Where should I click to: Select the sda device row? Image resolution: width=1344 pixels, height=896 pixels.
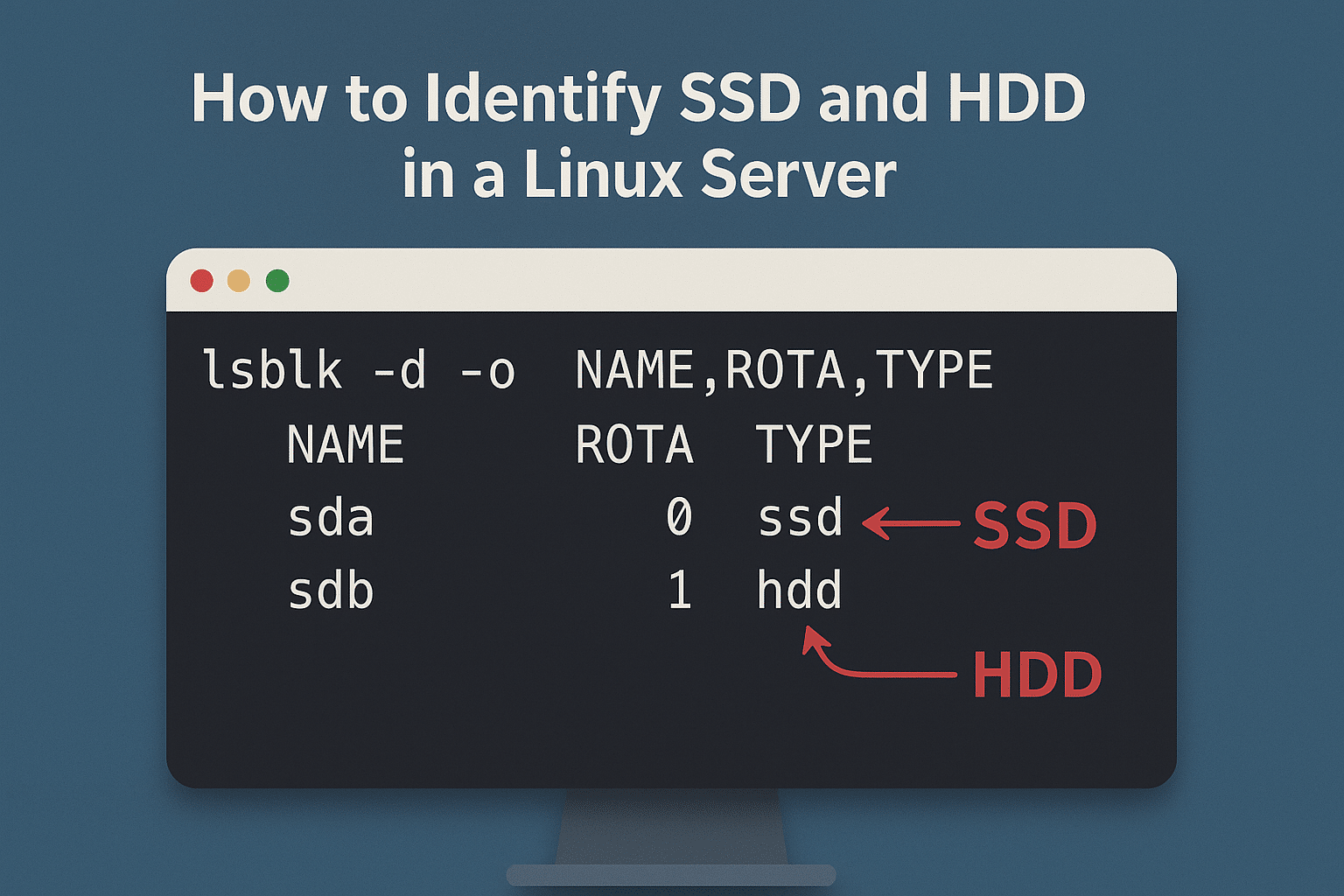coord(331,518)
